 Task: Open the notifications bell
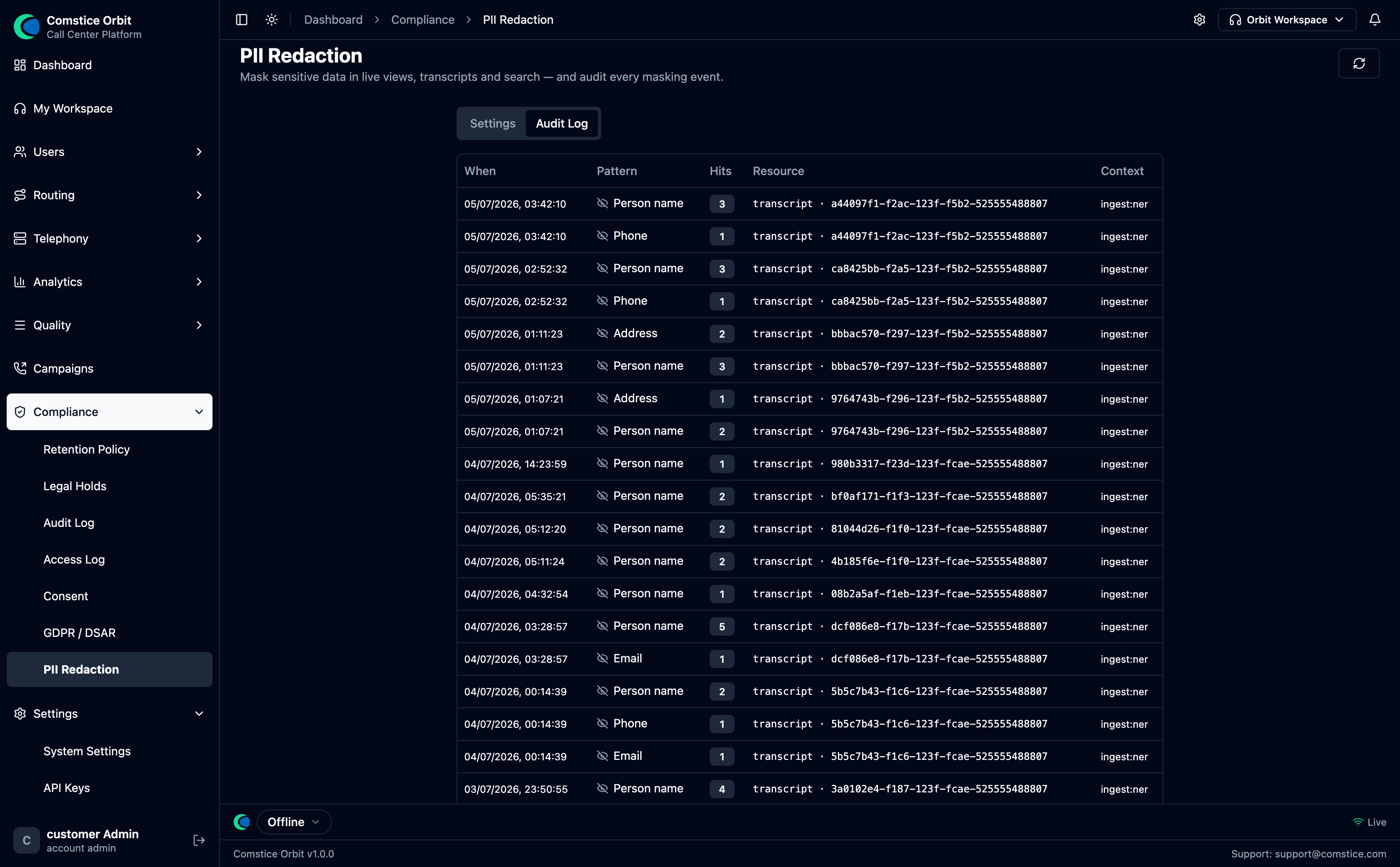tap(1375, 20)
